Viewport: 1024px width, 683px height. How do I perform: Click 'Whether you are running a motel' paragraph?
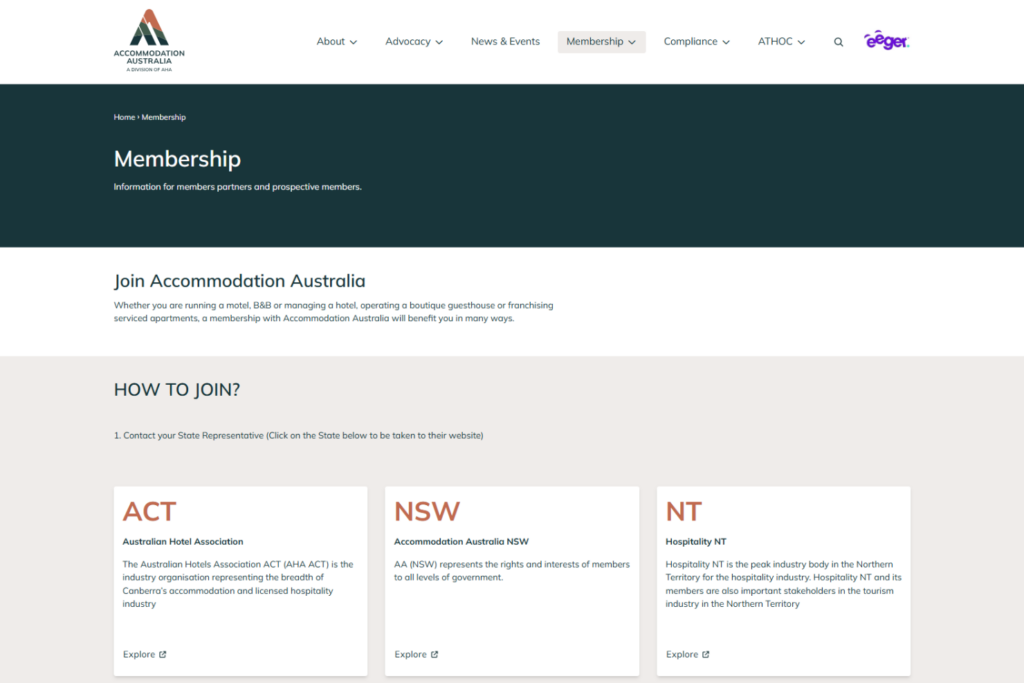pyautogui.click(x=333, y=311)
